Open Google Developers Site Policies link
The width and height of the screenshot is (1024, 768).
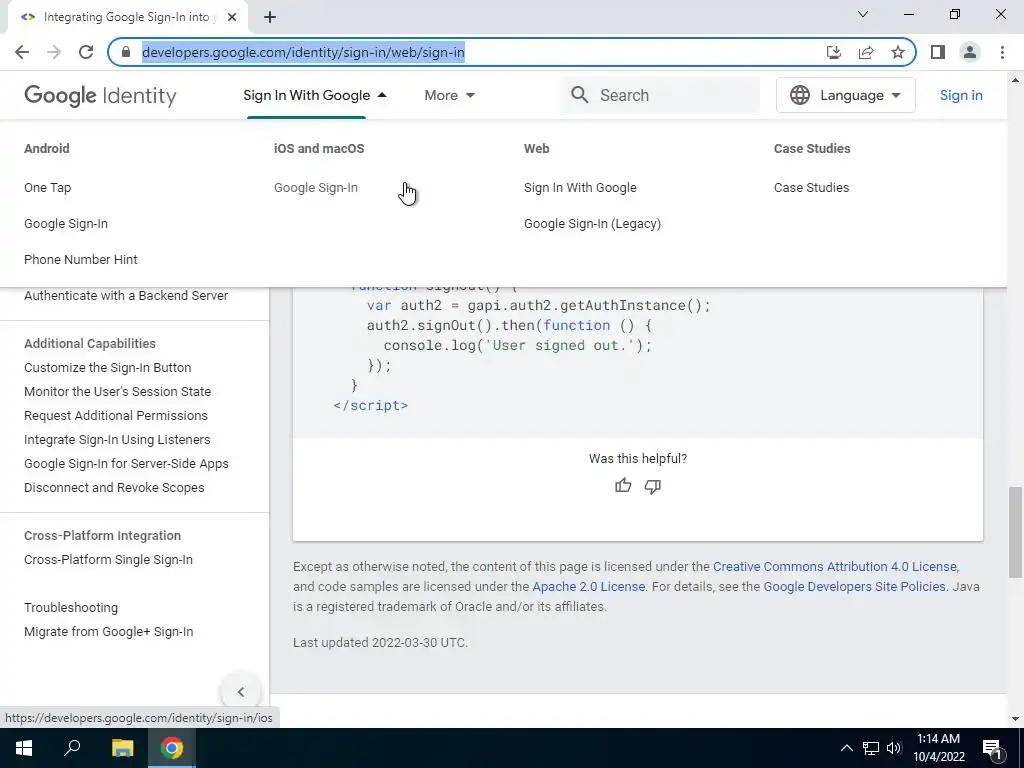tap(854, 586)
